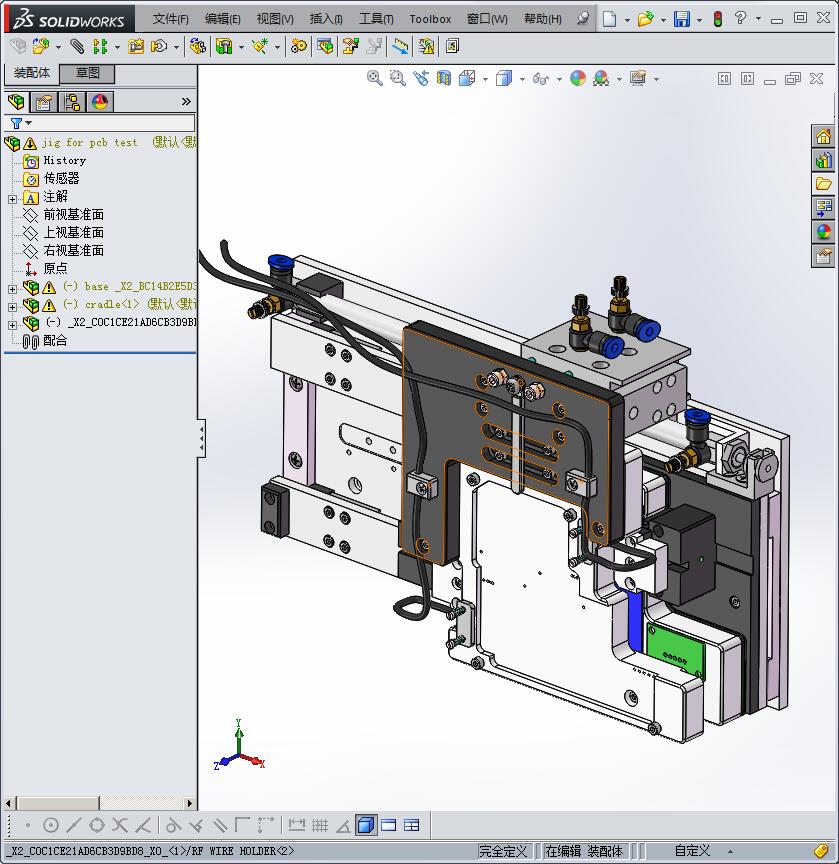This screenshot has width=839, height=864.
Task: Open the tree filter funnel dropdown
Action: pyautogui.click(x=21, y=123)
